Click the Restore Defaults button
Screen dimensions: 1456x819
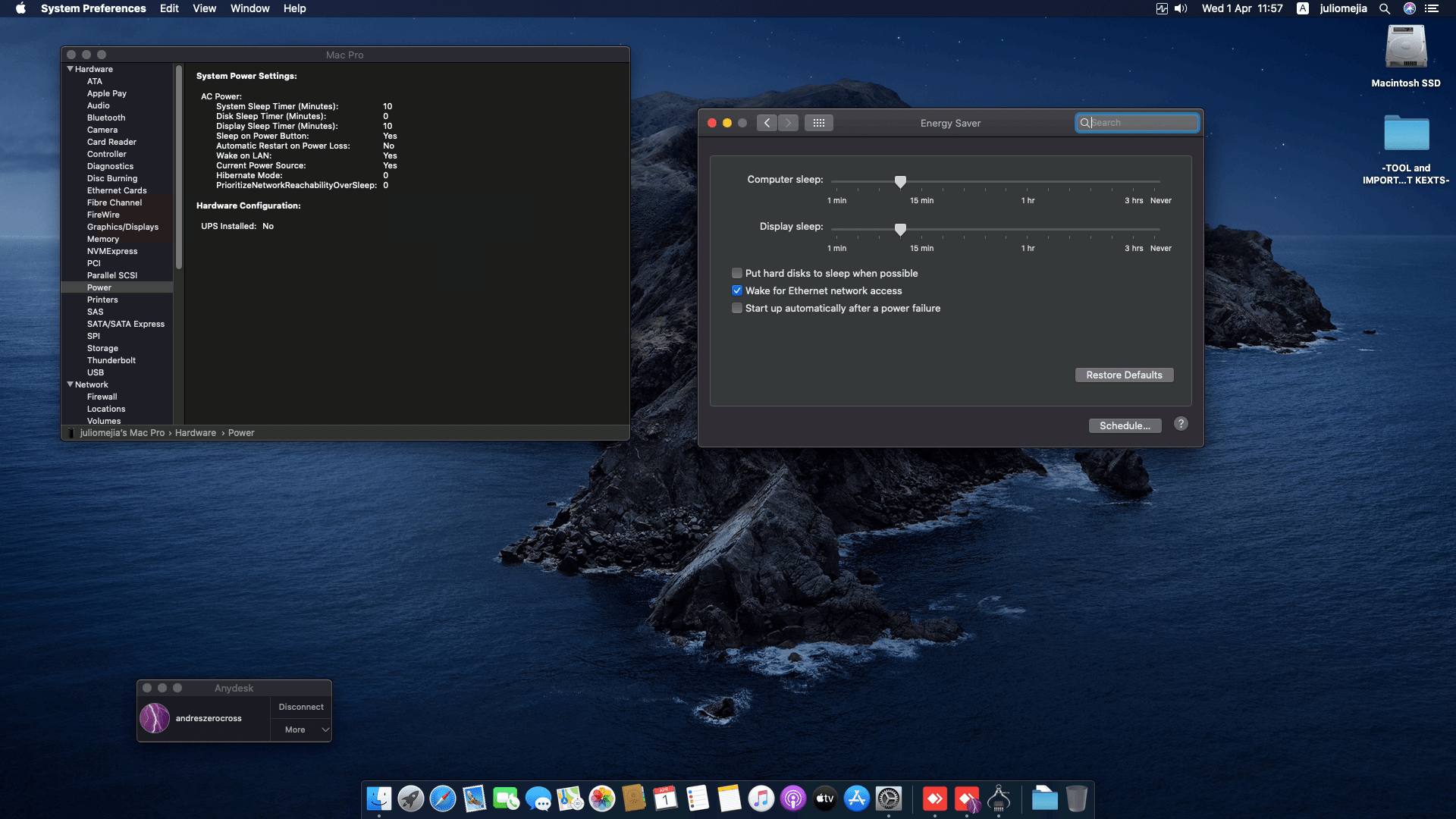click(x=1124, y=375)
